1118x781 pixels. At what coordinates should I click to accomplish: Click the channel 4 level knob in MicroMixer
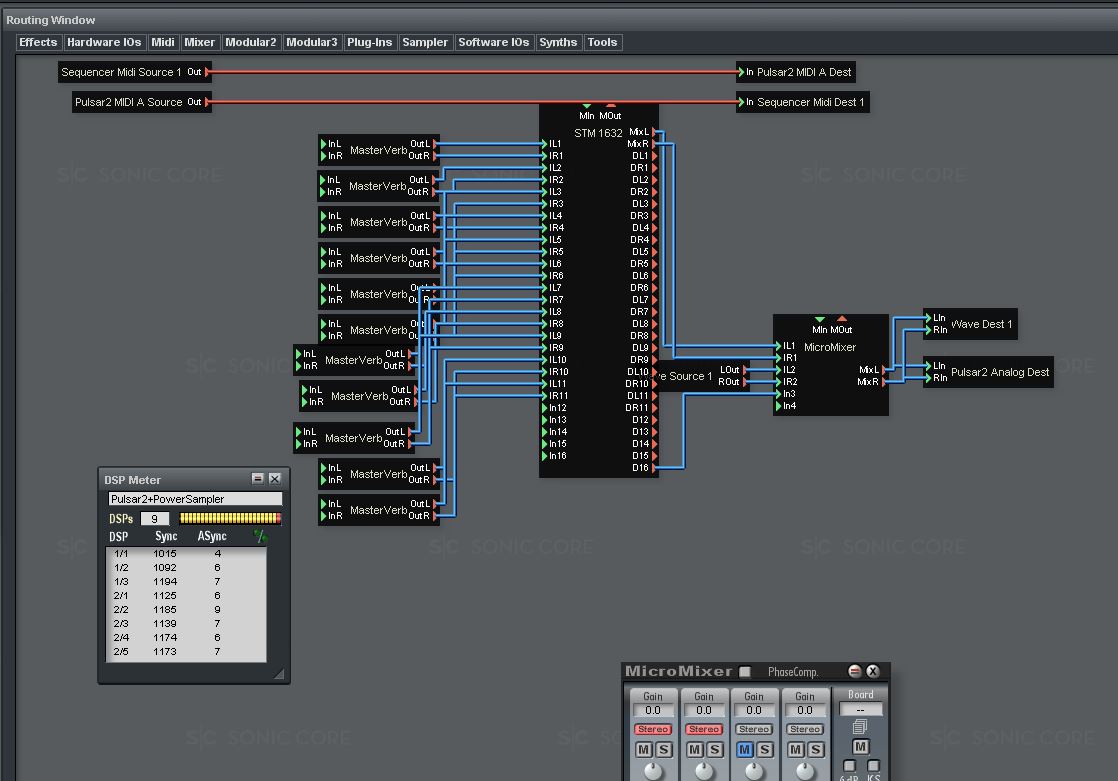(x=804, y=771)
